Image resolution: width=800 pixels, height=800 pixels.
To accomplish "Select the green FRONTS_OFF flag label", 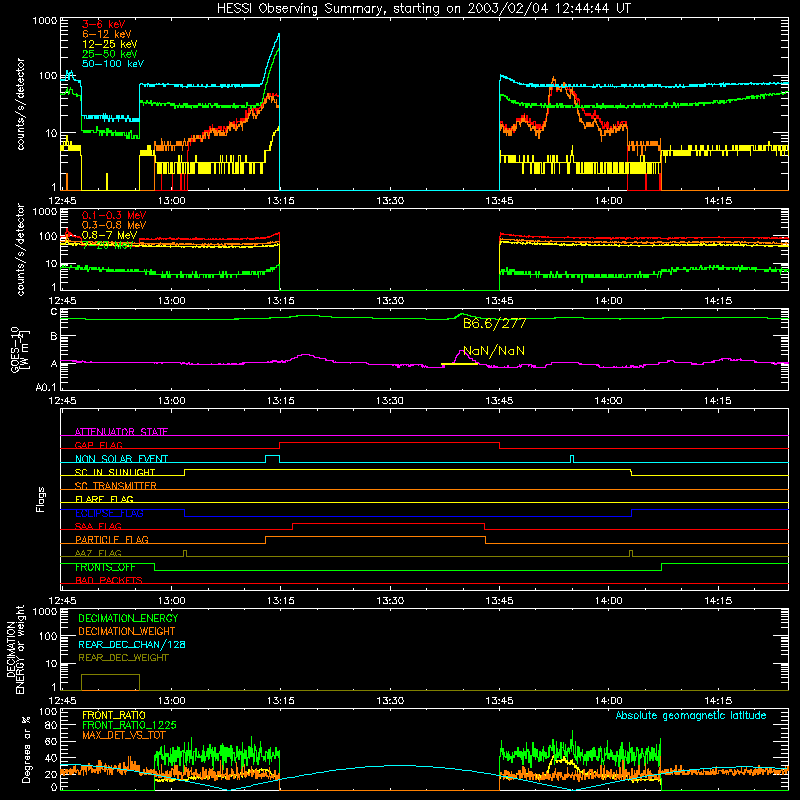I will (x=105, y=567).
